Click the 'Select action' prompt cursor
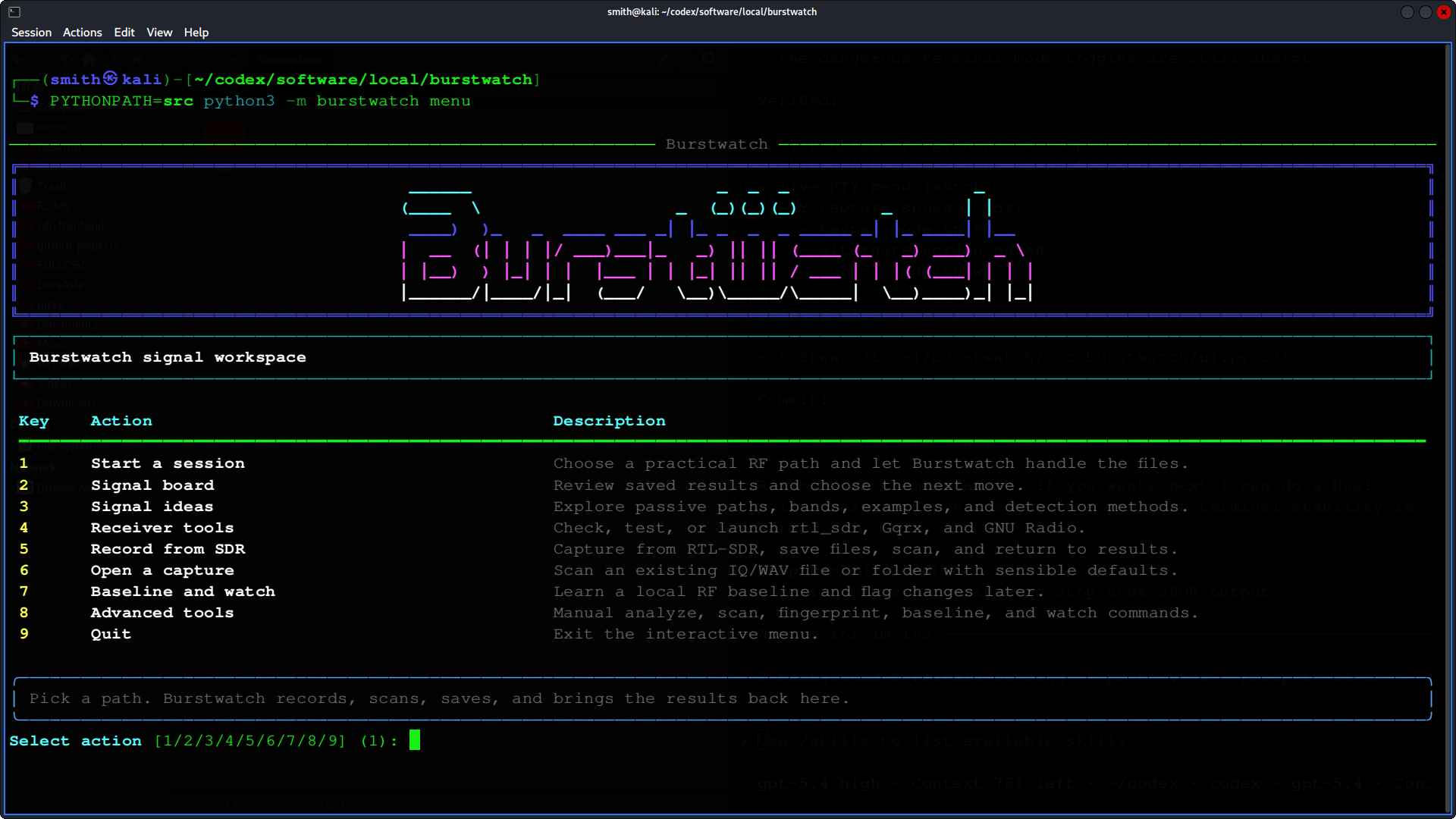This screenshot has height=819, width=1456. point(415,740)
